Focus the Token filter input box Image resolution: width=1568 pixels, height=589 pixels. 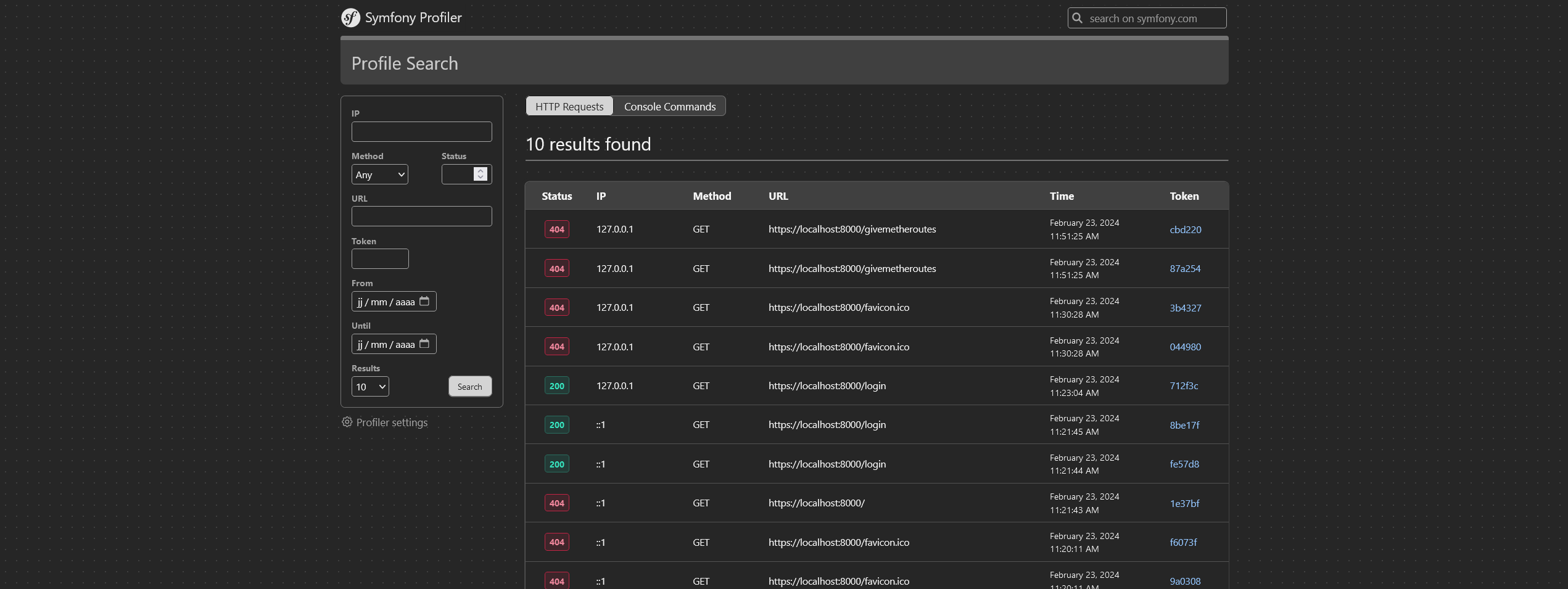(x=380, y=259)
